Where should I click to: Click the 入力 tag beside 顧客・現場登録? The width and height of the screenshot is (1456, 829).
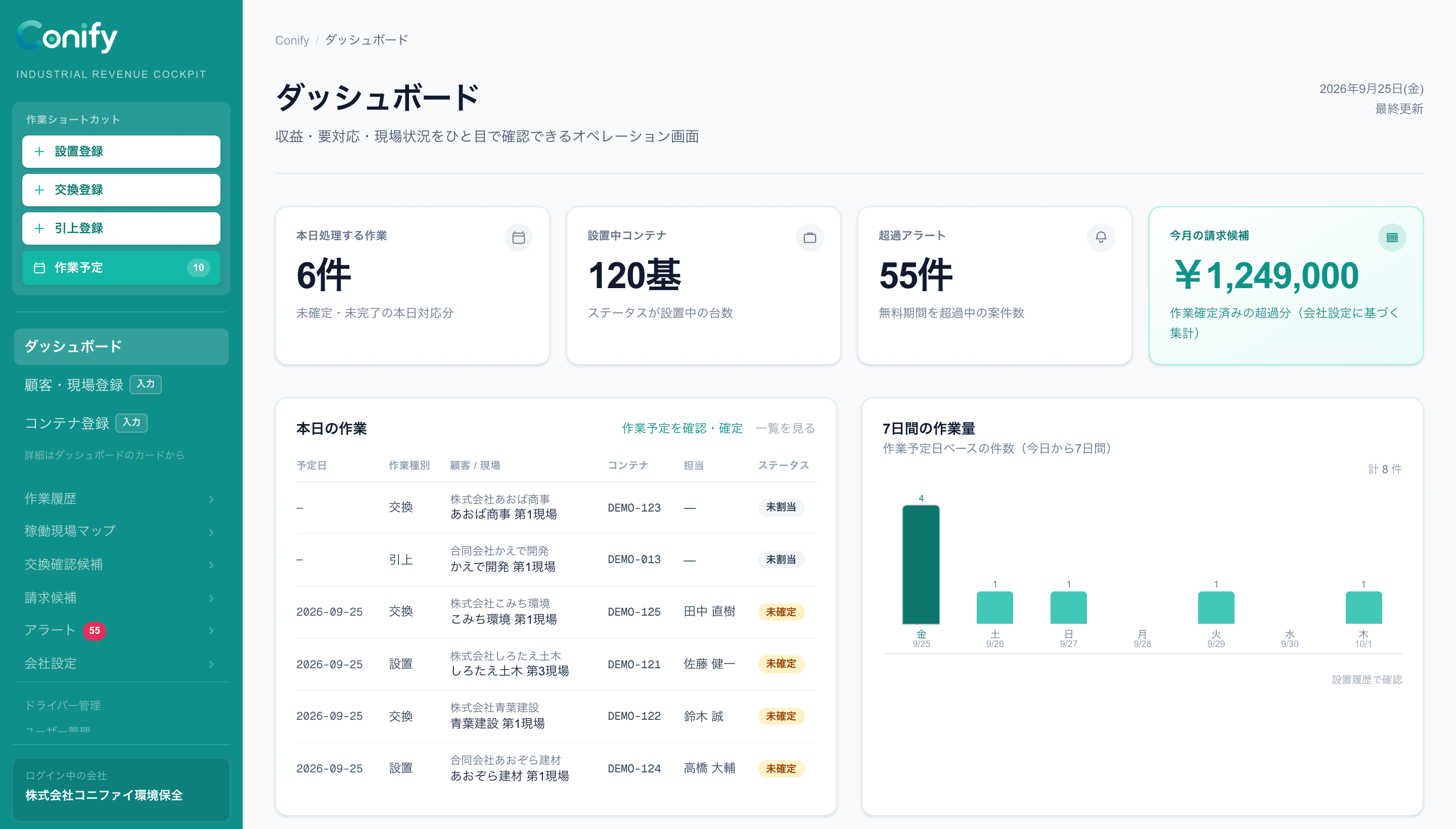tap(146, 384)
